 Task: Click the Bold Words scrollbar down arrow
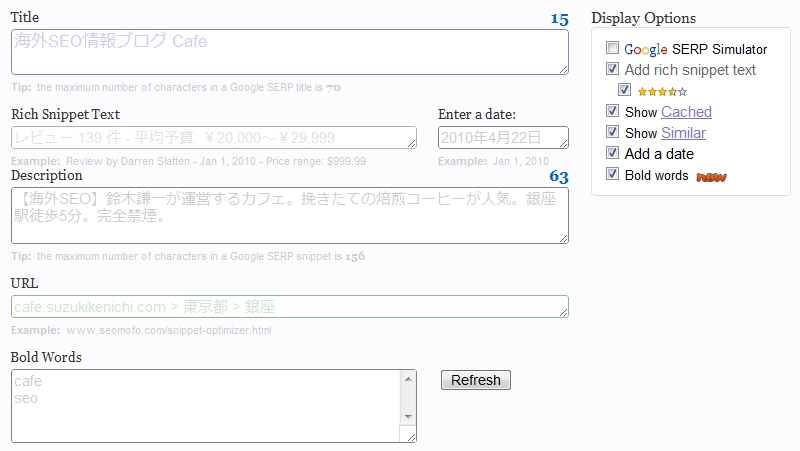408,417
